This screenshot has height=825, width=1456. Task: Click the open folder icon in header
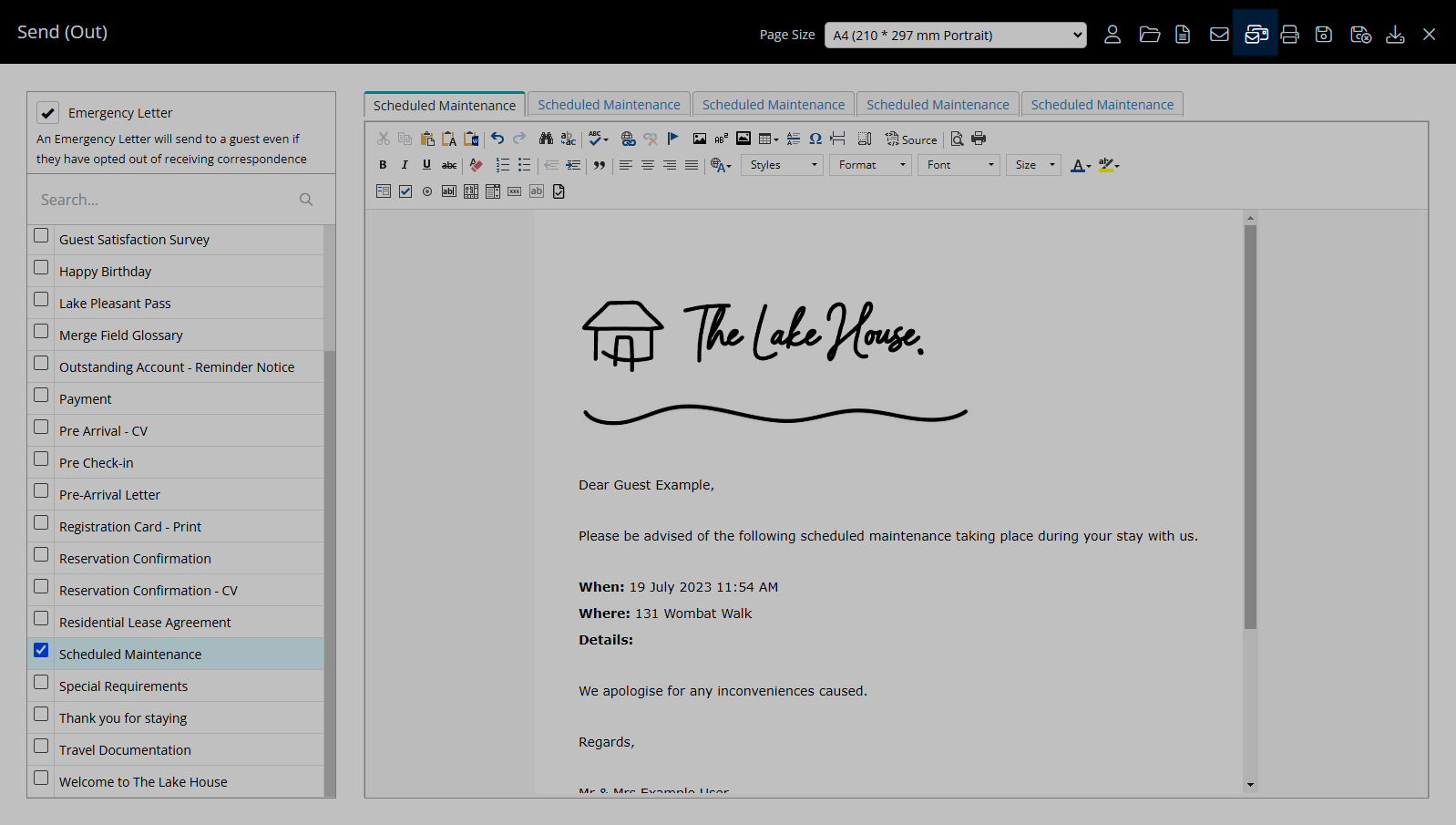click(1149, 35)
